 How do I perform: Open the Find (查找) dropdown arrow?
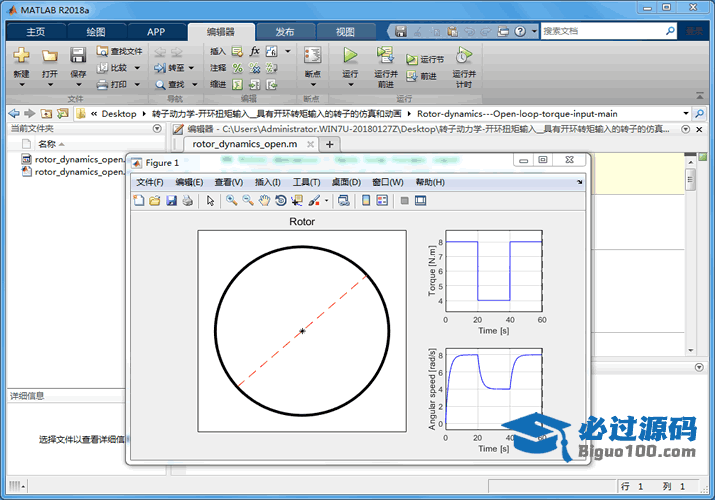pyautogui.click(x=194, y=85)
